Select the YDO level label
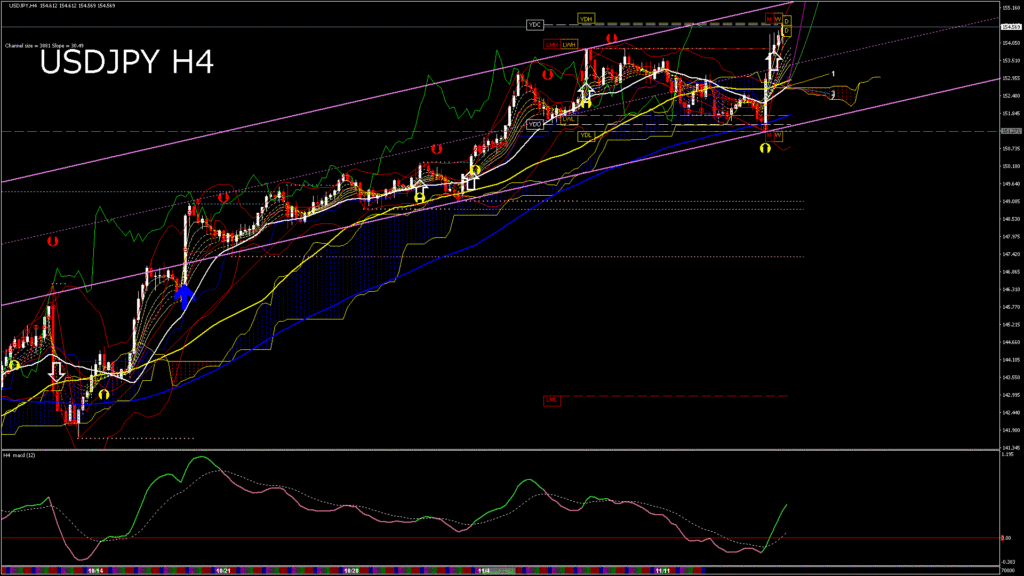Image resolution: width=1024 pixels, height=576 pixels. [535, 124]
